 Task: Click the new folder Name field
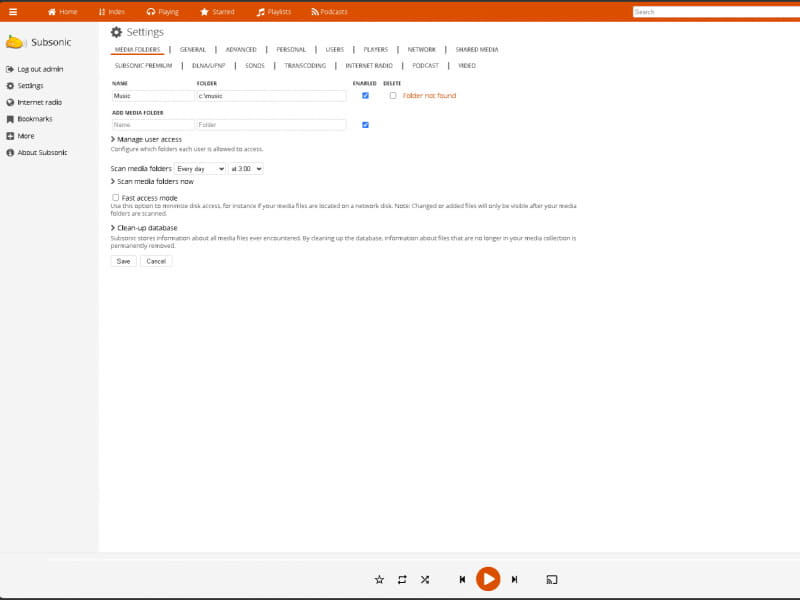pyautogui.click(x=153, y=124)
